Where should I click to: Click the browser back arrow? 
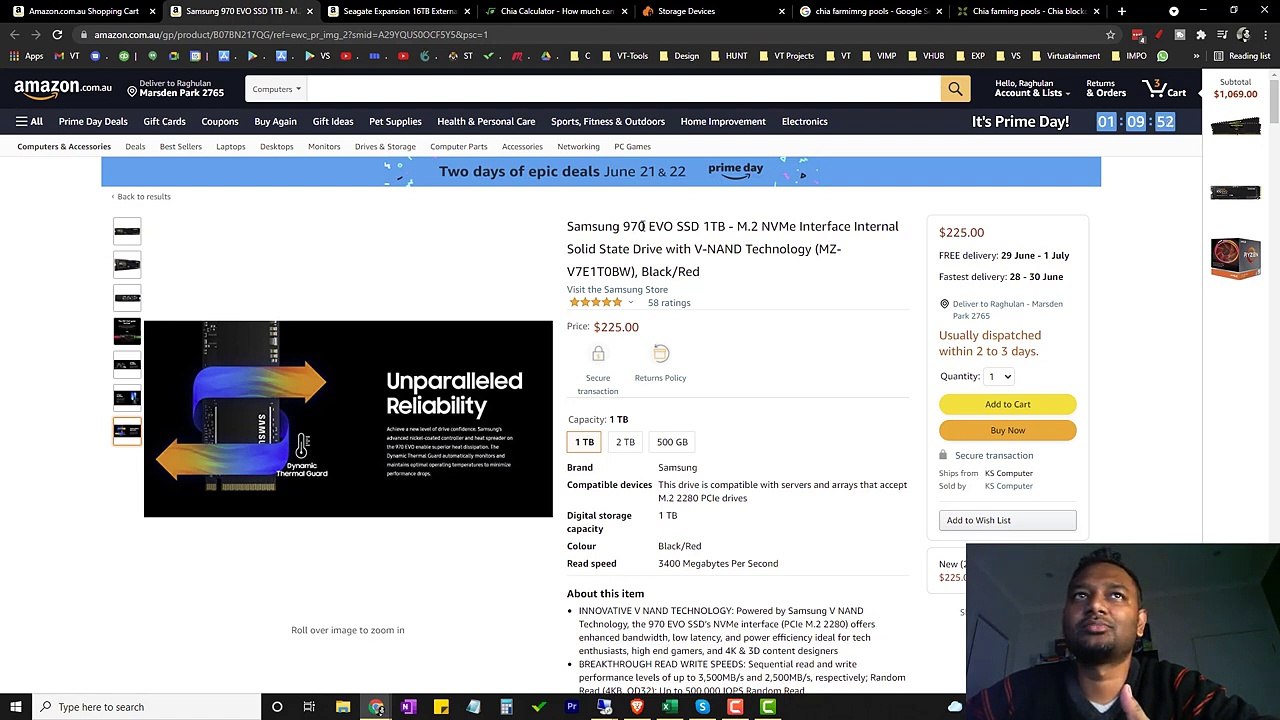[x=14, y=34]
